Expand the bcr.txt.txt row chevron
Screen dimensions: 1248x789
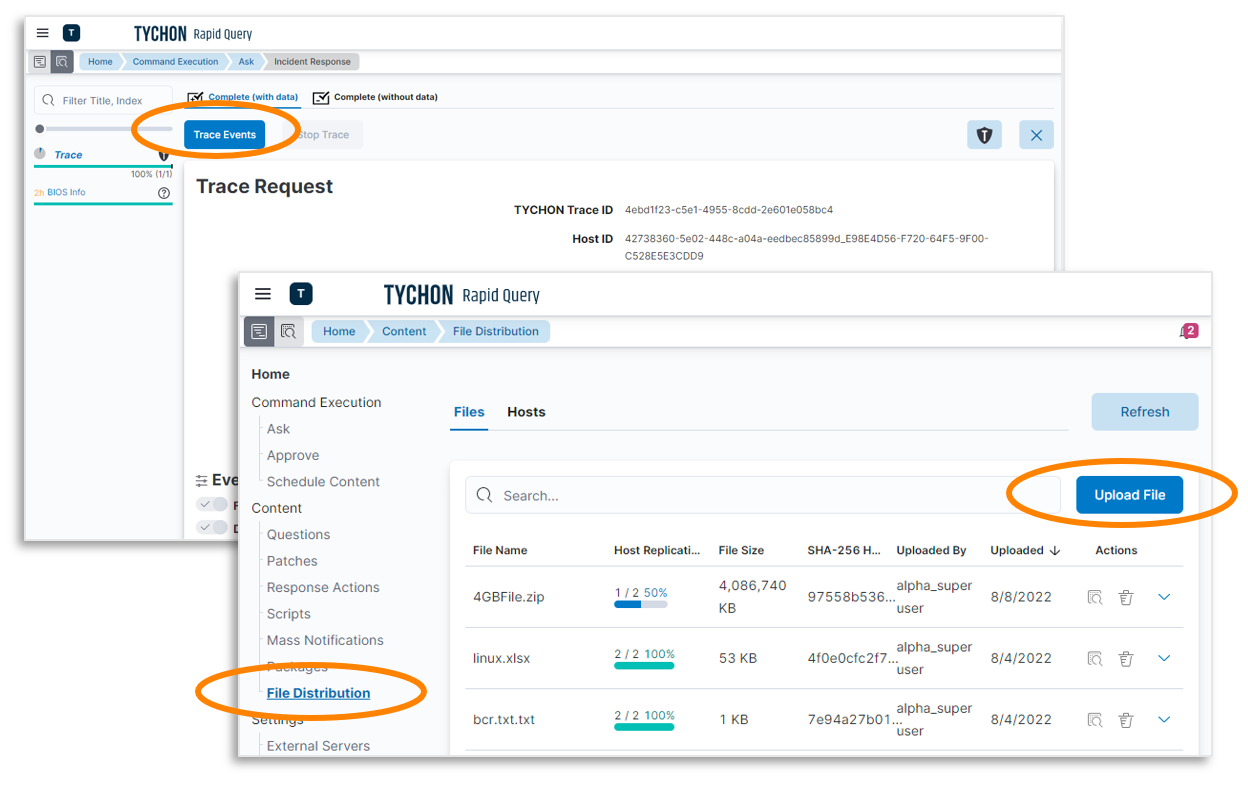[x=1164, y=719]
